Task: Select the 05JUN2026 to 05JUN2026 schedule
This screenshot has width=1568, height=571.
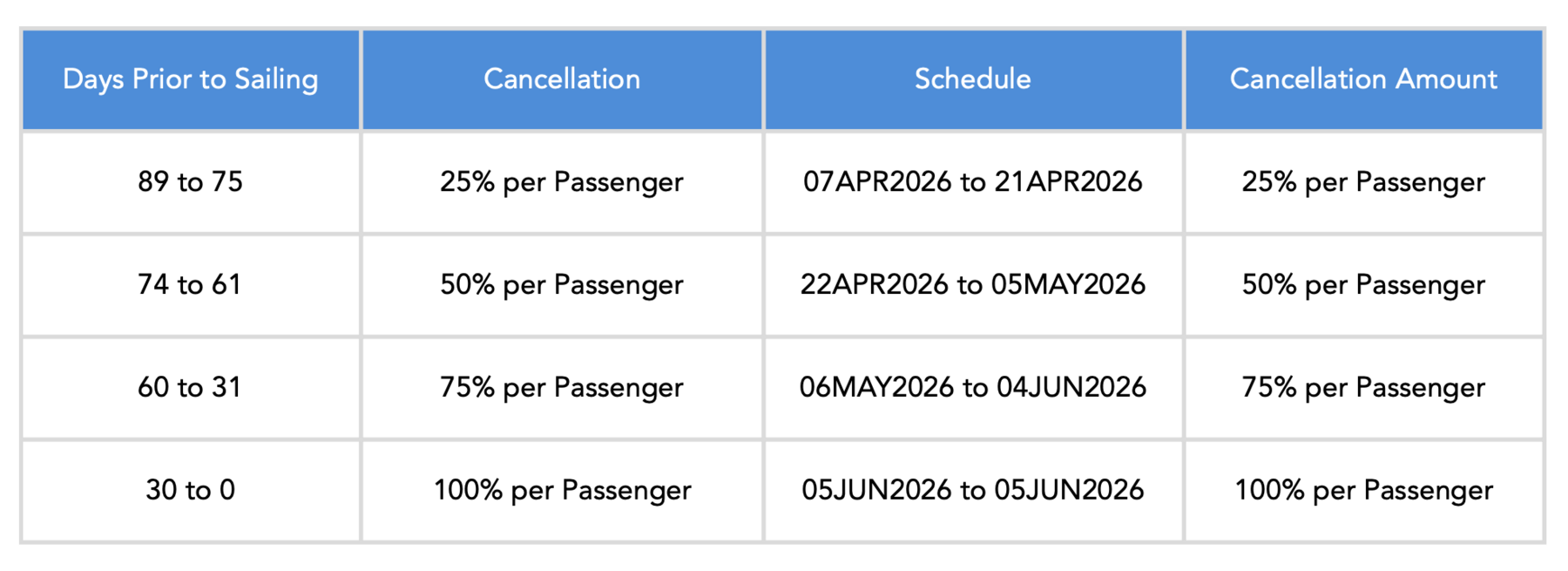Action: pyautogui.click(x=973, y=490)
